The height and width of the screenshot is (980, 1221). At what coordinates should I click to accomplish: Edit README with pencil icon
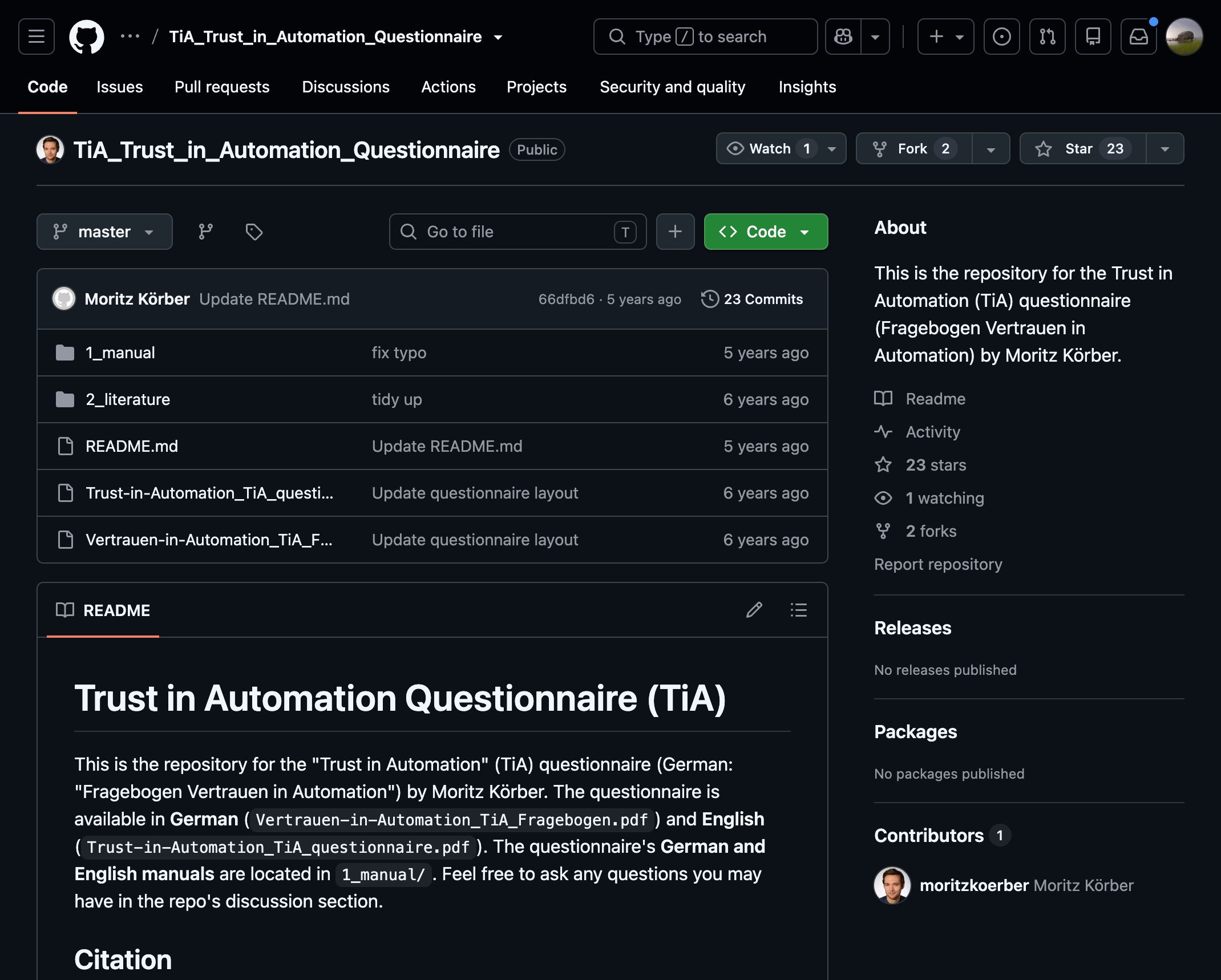point(754,610)
